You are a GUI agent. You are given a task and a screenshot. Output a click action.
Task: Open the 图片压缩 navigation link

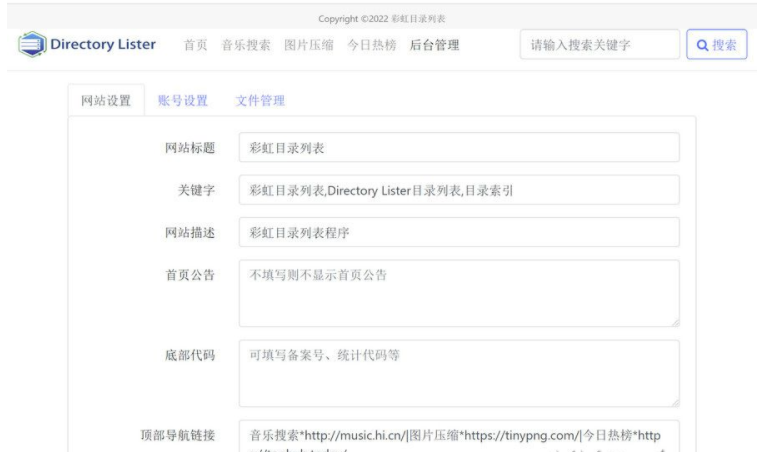(309, 45)
